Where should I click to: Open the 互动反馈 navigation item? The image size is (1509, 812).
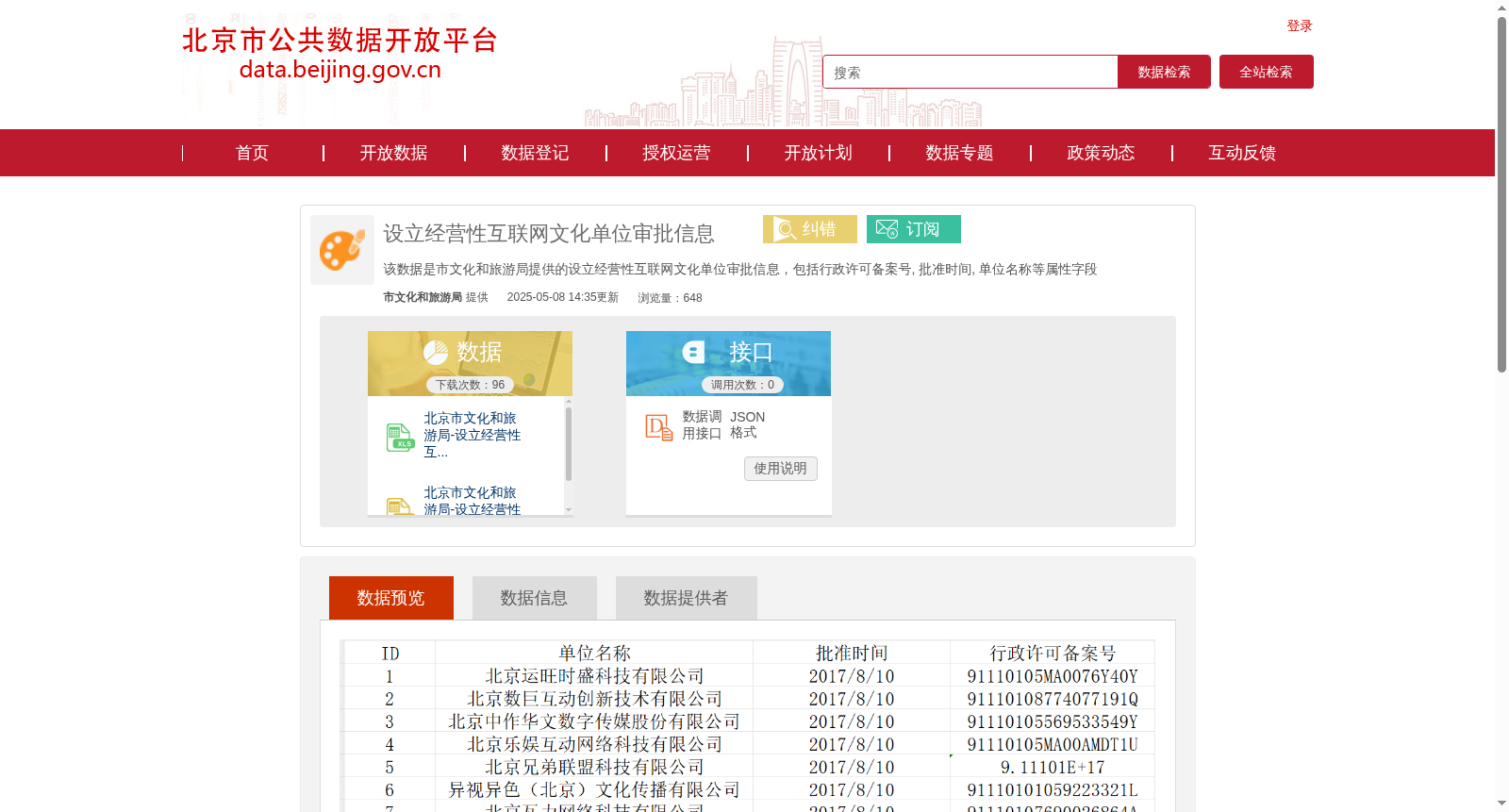(1242, 153)
